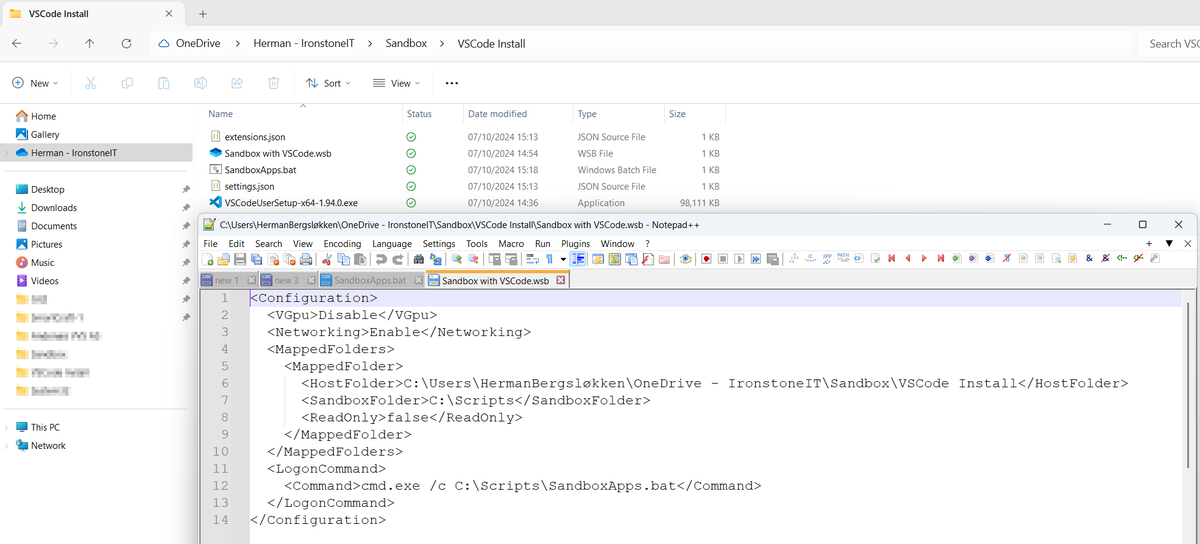
Task: Click the Zoom In icon in Notepad++
Action: pyautogui.click(x=456, y=259)
